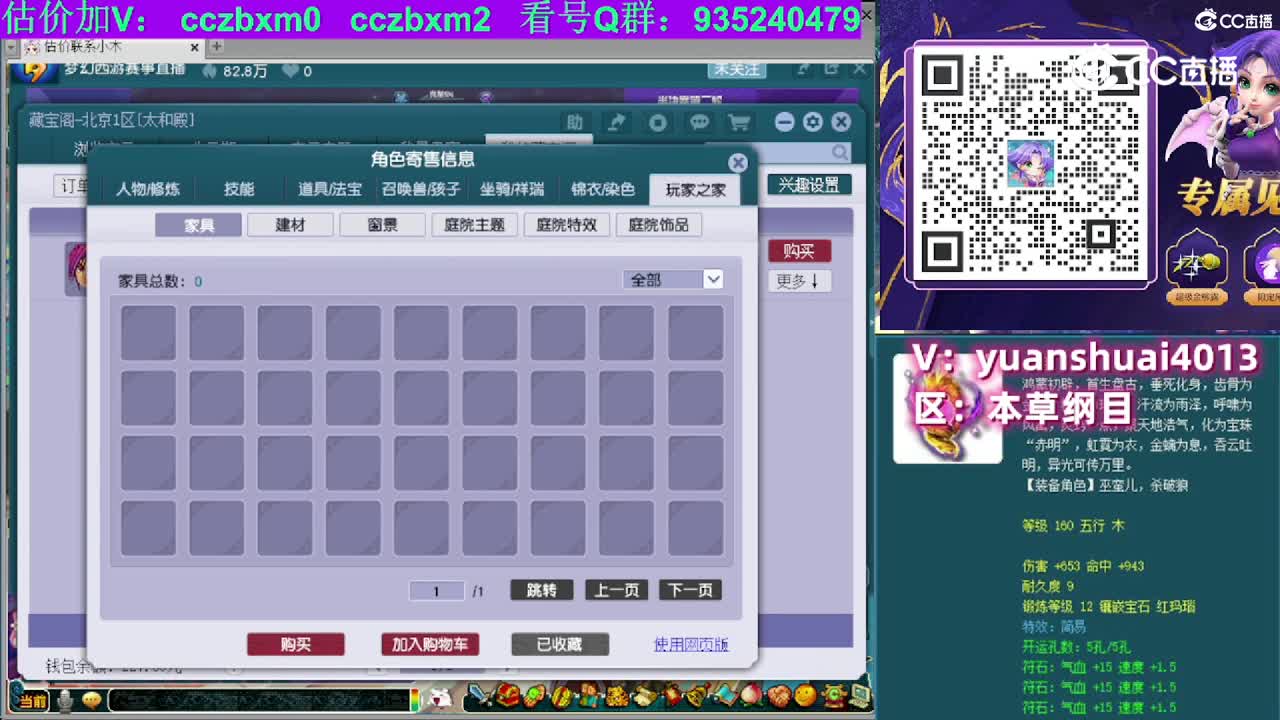Viewport: 1280px width, 720px height.
Task: Click the magnifier search icon in 藏宝阁
Action: 839,152
